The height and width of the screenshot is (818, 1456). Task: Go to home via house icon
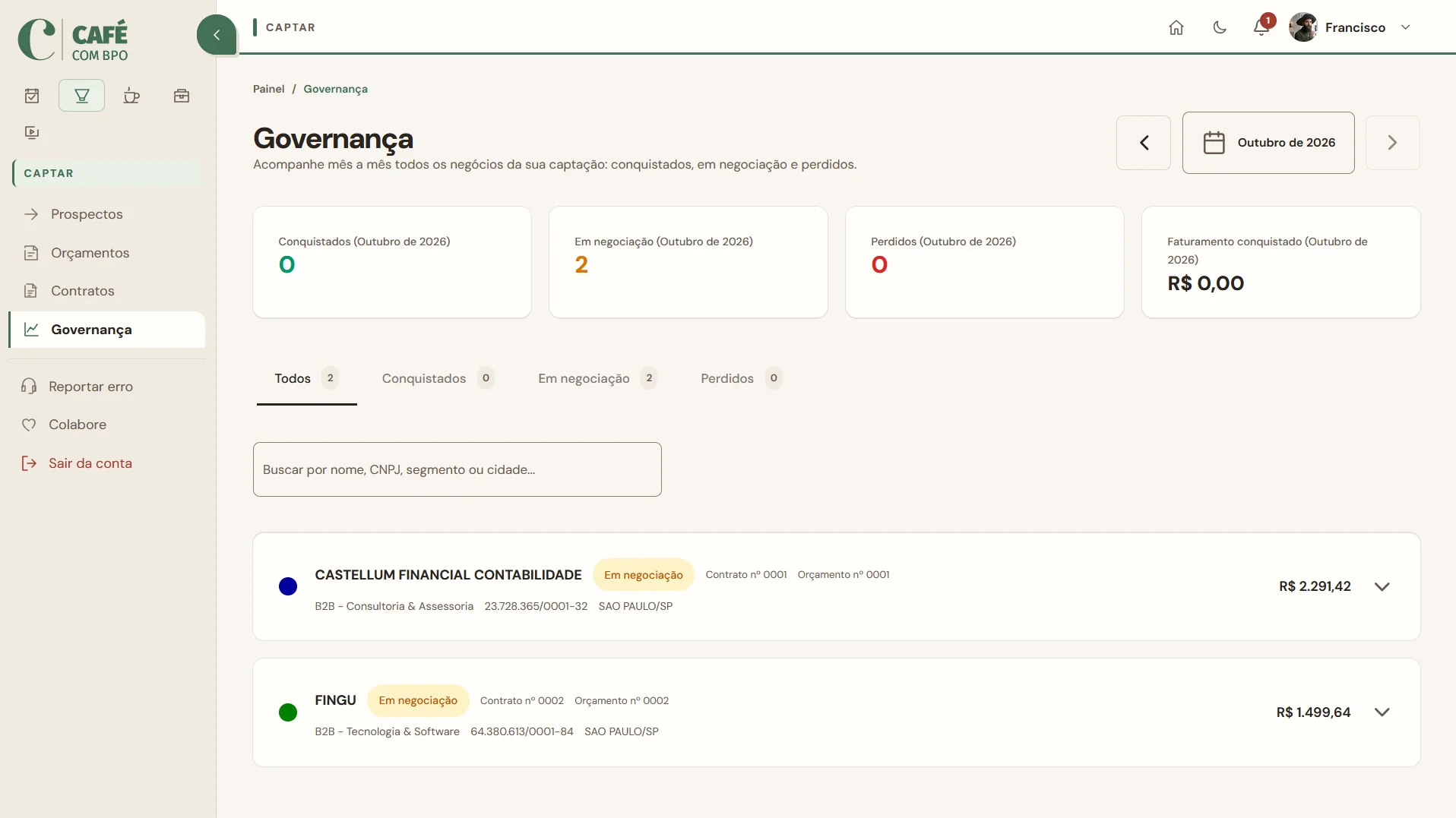(1176, 27)
